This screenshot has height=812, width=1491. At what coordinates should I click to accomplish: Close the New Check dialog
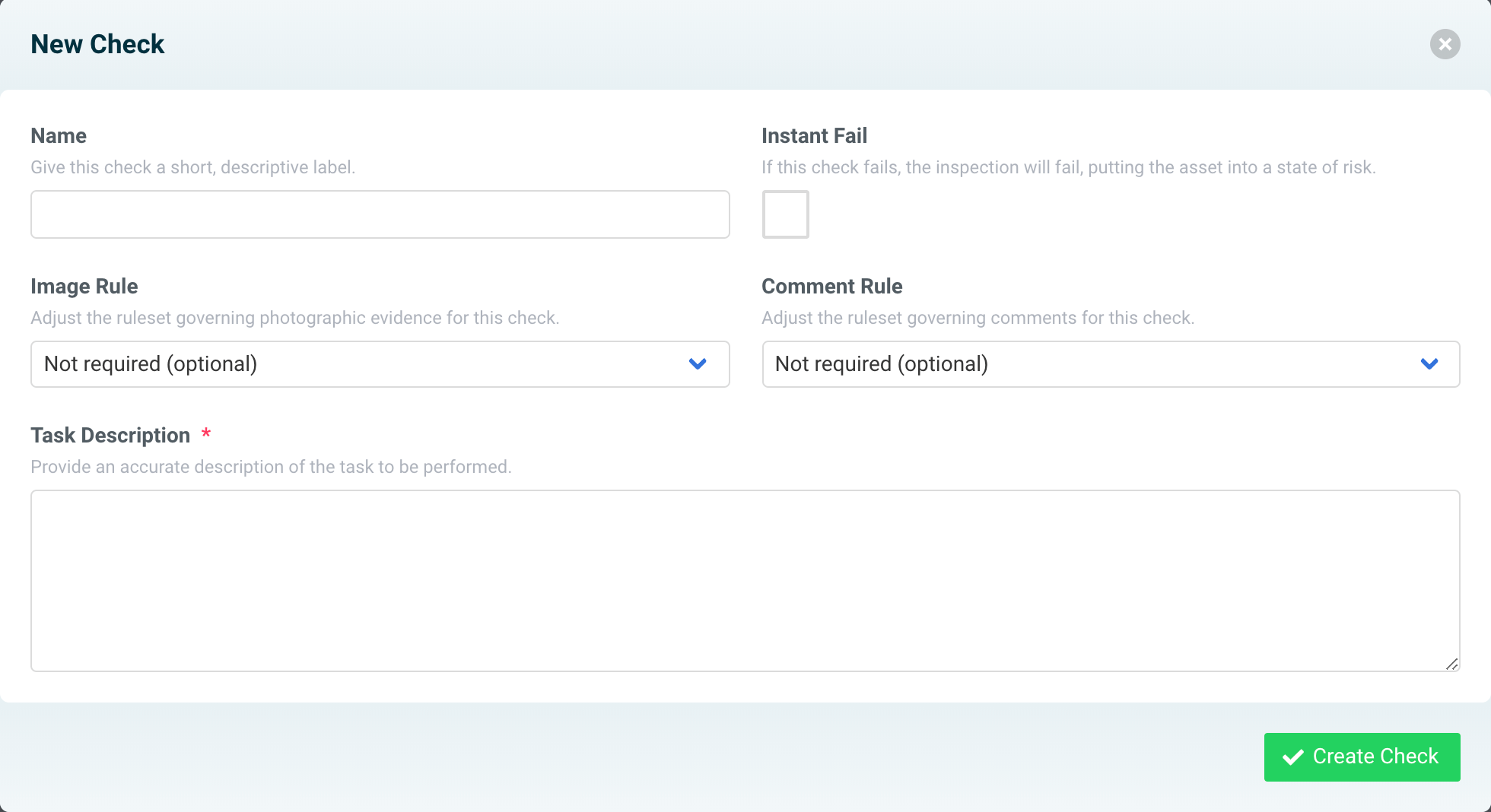(1445, 44)
